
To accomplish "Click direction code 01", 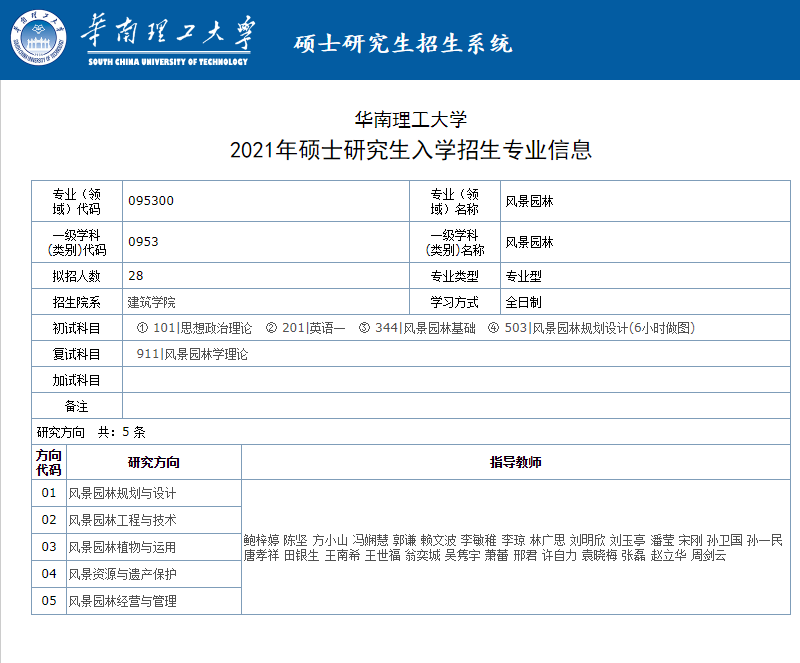I will point(49,493).
